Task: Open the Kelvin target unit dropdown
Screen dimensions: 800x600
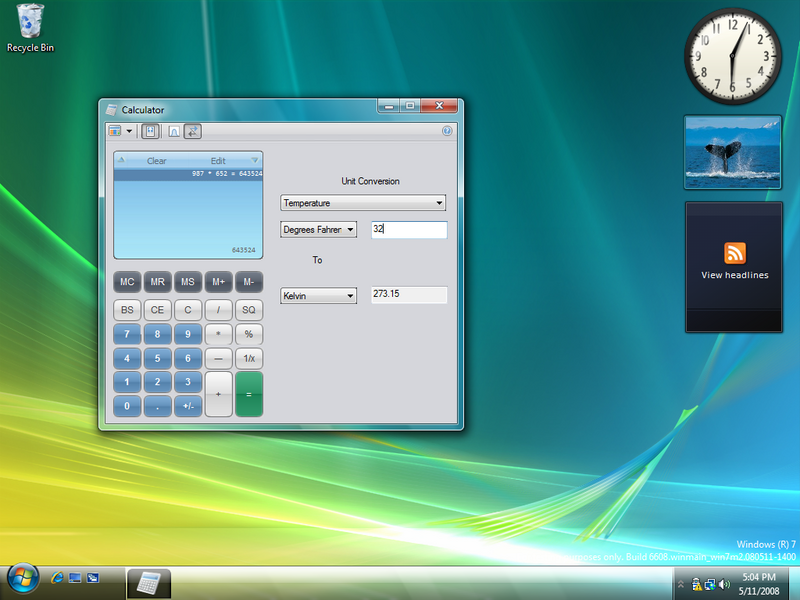Action: pyautogui.click(x=319, y=296)
